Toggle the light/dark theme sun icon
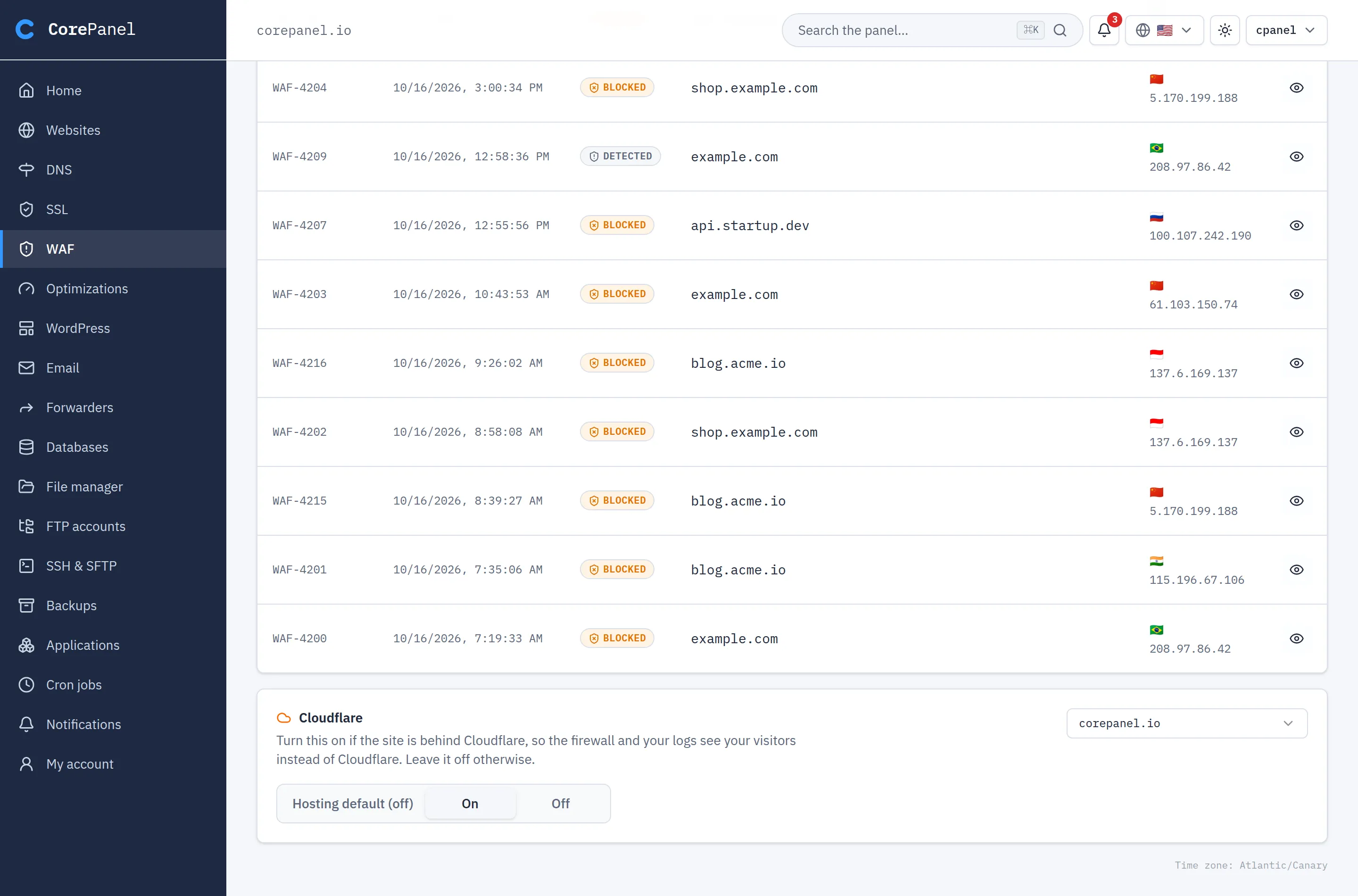Image resolution: width=1358 pixels, height=896 pixels. pos(1224,30)
